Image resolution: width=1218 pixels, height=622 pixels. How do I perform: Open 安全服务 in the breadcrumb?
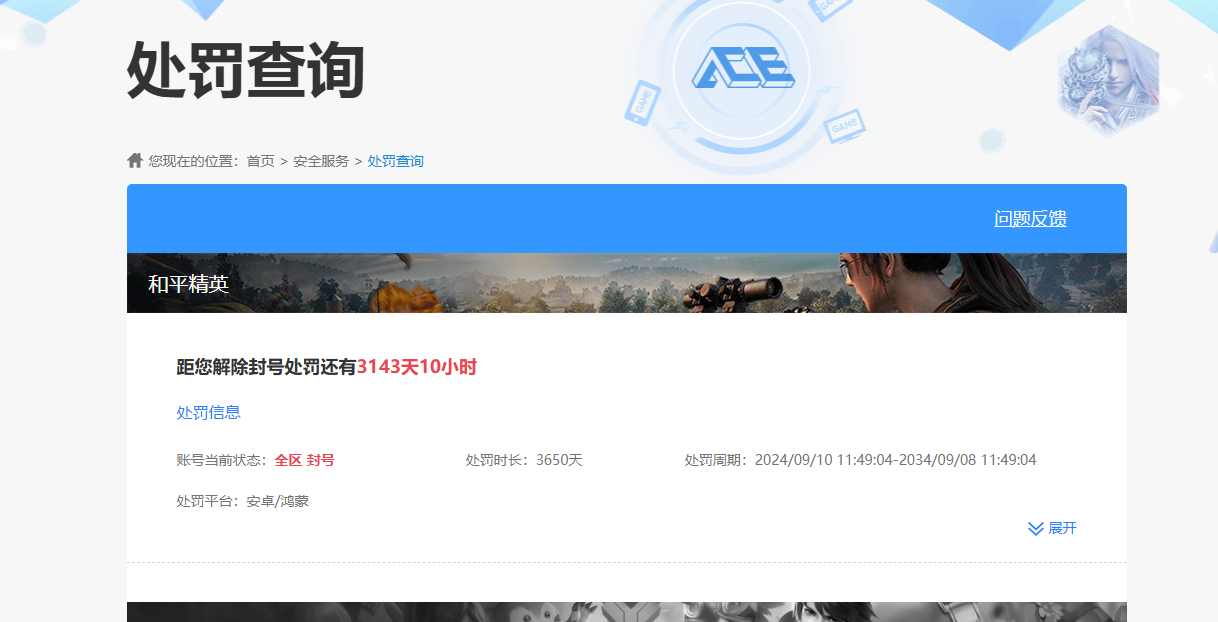tap(321, 161)
